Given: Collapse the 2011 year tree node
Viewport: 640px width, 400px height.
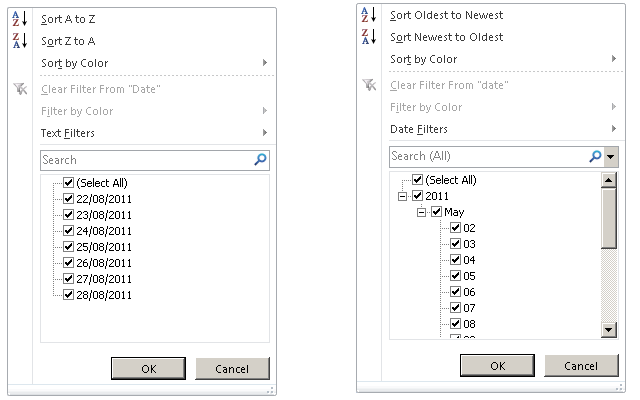Looking at the screenshot, I should coord(402,196).
